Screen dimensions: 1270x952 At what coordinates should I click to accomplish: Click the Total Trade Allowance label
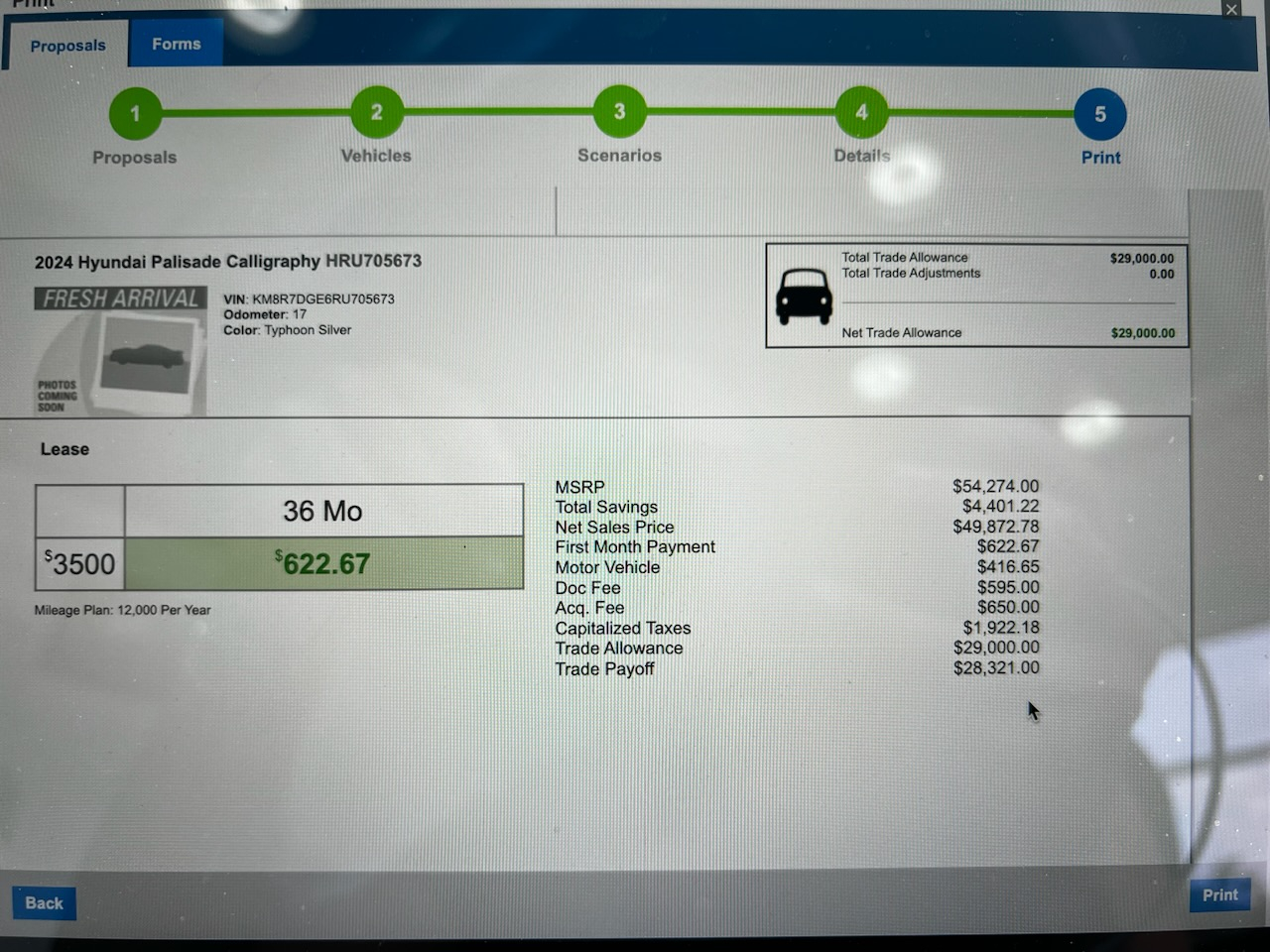[905, 257]
